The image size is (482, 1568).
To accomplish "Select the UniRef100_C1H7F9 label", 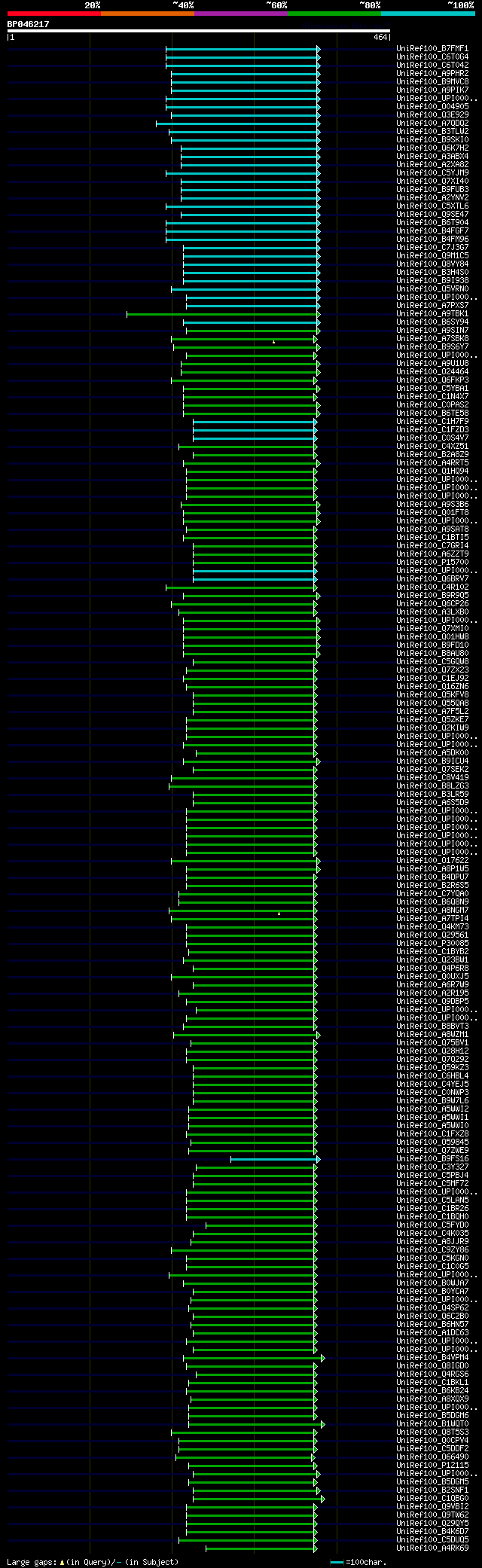I will (432, 422).
